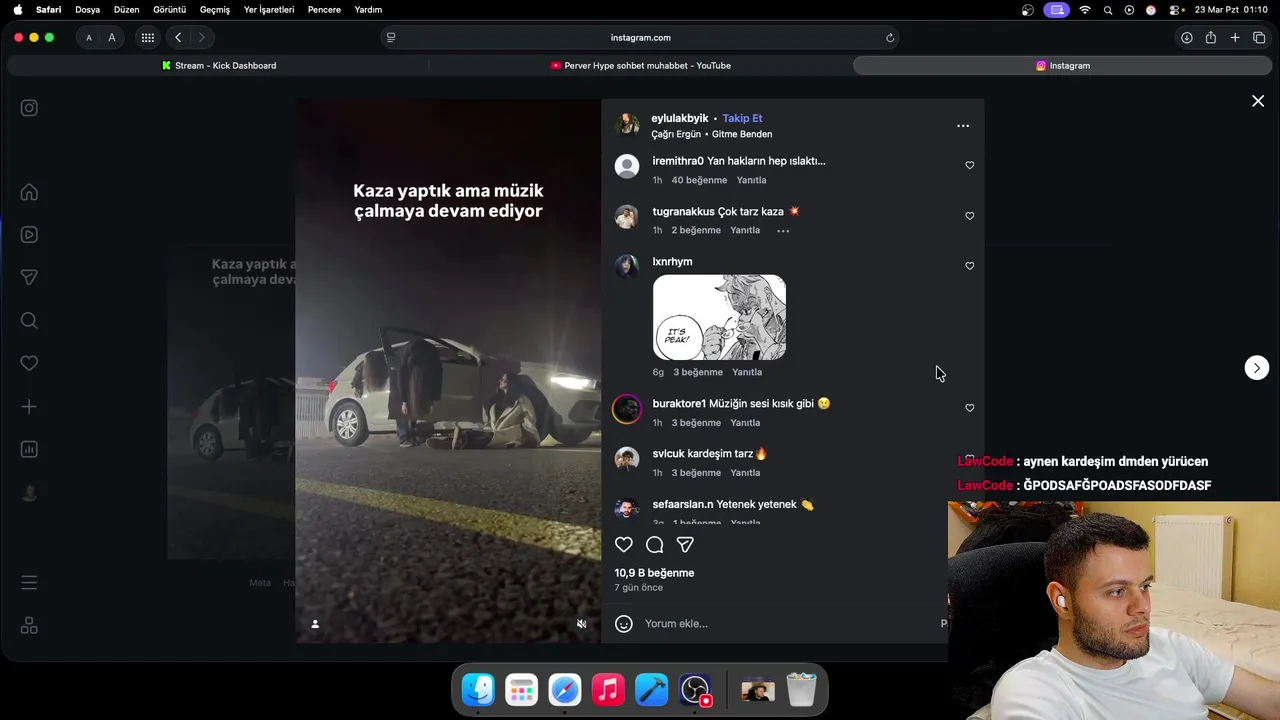Open audio Çağrı Ergün Gitme Benden
The width and height of the screenshot is (1280, 720).
[712, 134]
